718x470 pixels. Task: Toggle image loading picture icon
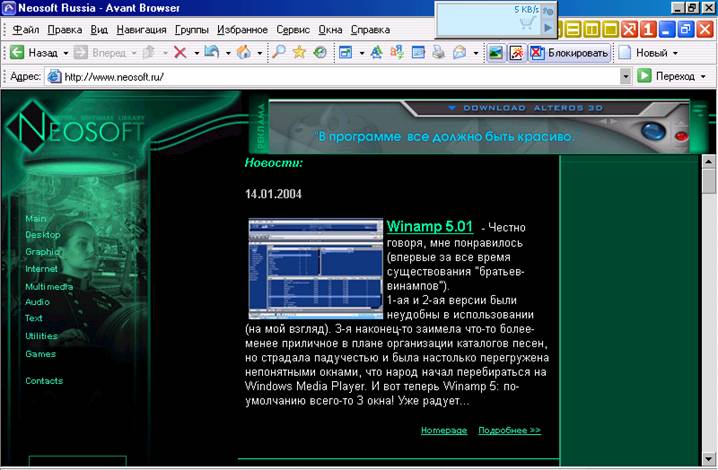coord(495,53)
